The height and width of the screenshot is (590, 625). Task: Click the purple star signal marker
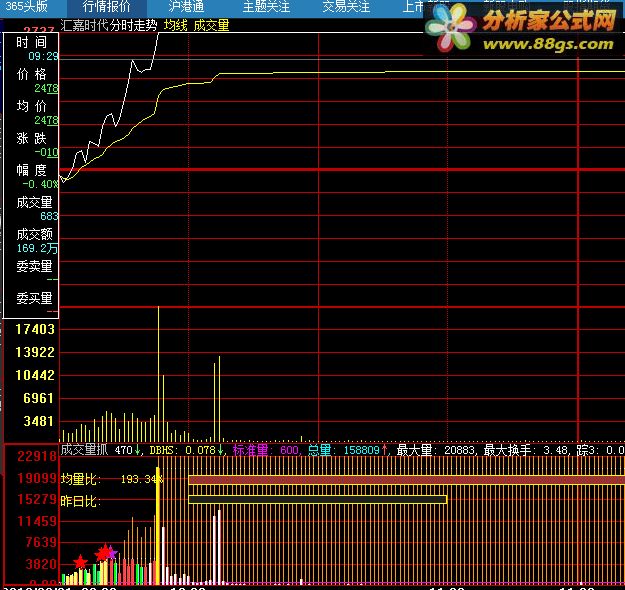click(112, 553)
